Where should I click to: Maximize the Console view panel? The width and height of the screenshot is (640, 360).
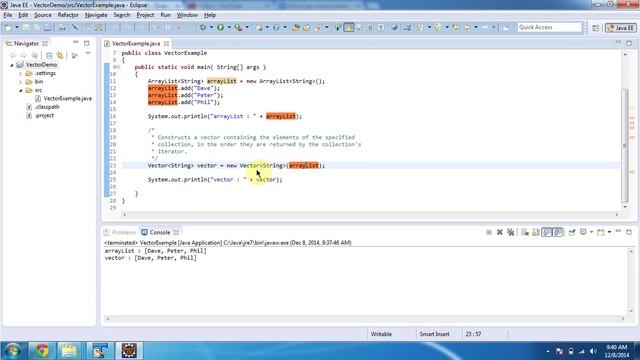pos(629,232)
